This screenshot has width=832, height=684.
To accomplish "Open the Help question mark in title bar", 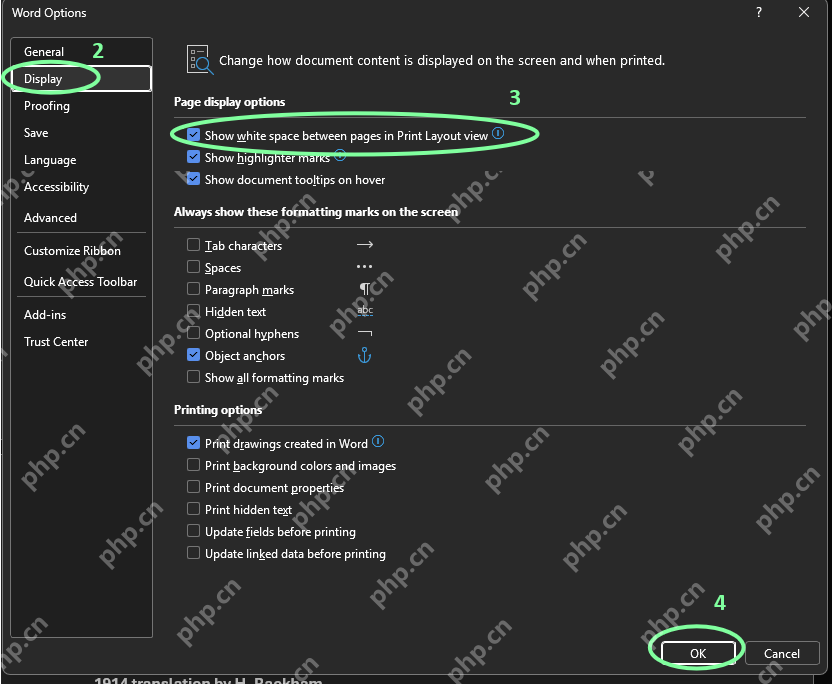I will (759, 13).
